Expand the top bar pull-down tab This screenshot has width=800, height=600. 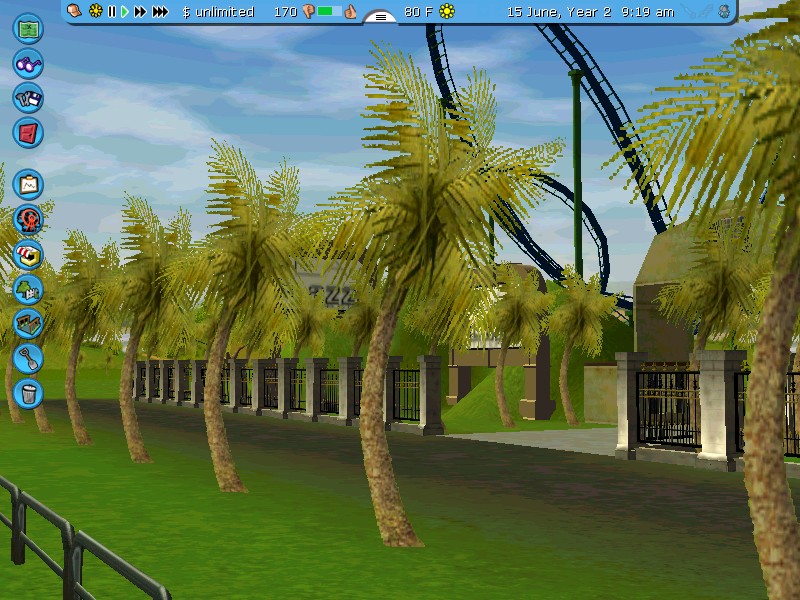(x=381, y=17)
